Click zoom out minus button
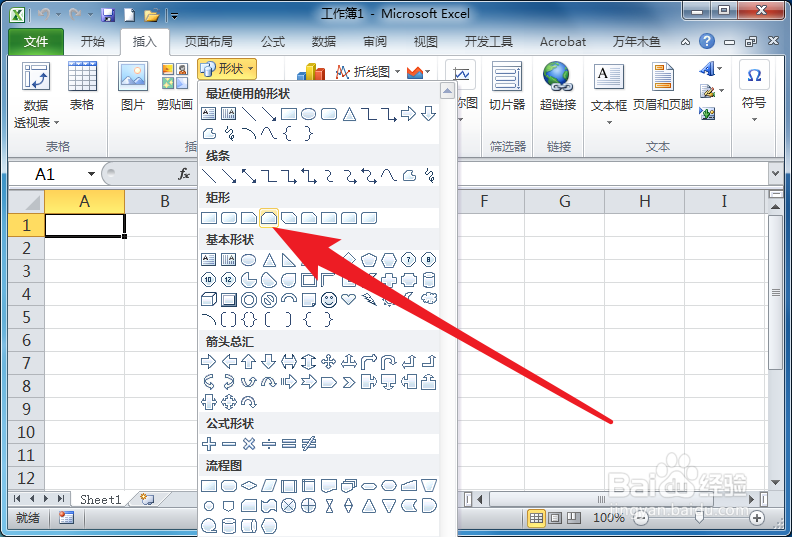The image size is (792, 537). coord(641,518)
